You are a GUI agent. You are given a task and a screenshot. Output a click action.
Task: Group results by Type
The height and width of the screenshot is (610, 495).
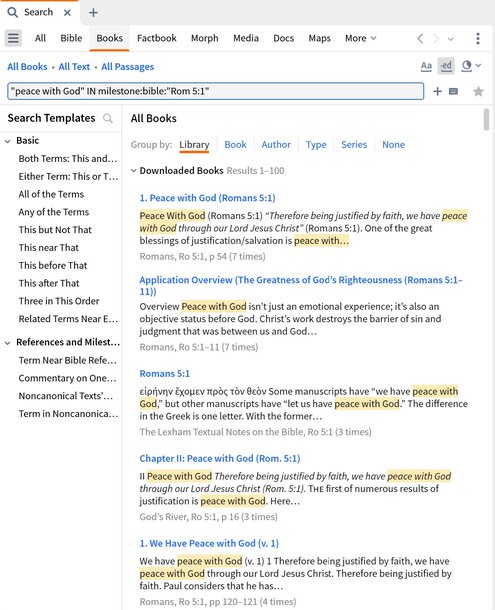coord(316,145)
